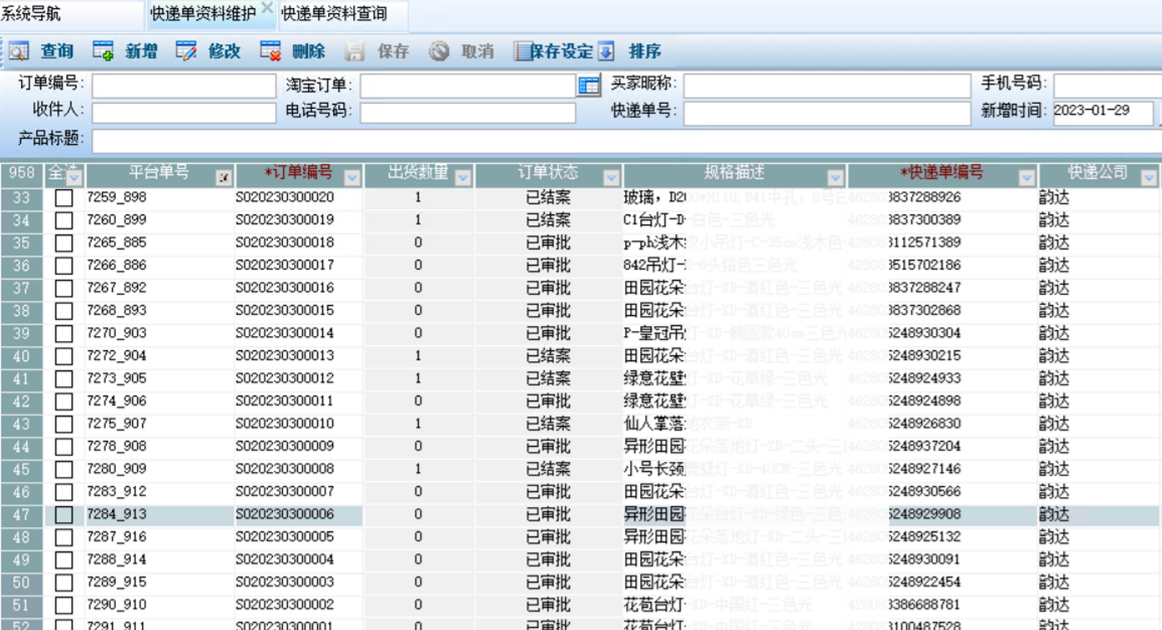Viewport: 1162px width, 630px height.
Task: Click the 排序 (sort) arrow icon
Action: (x=606, y=52)
